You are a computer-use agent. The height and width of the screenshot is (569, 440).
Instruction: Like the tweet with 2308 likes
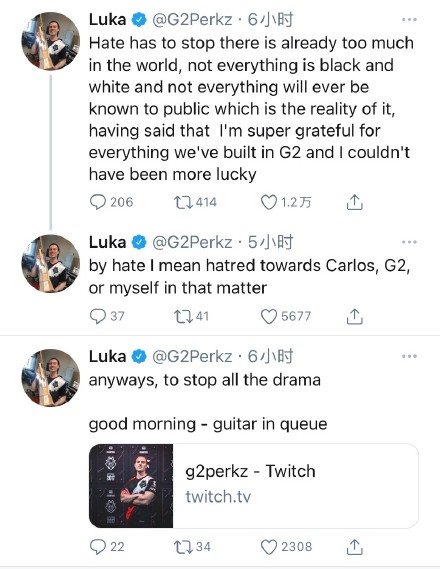point(269,547)
